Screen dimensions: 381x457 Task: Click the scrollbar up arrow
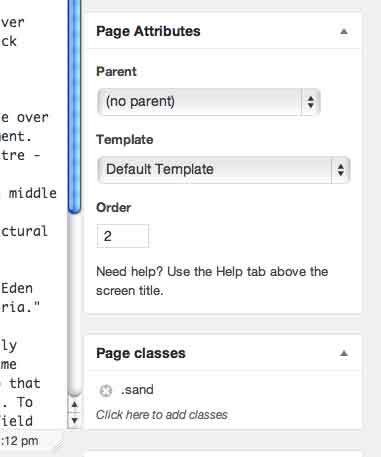(x=74, y=405)
